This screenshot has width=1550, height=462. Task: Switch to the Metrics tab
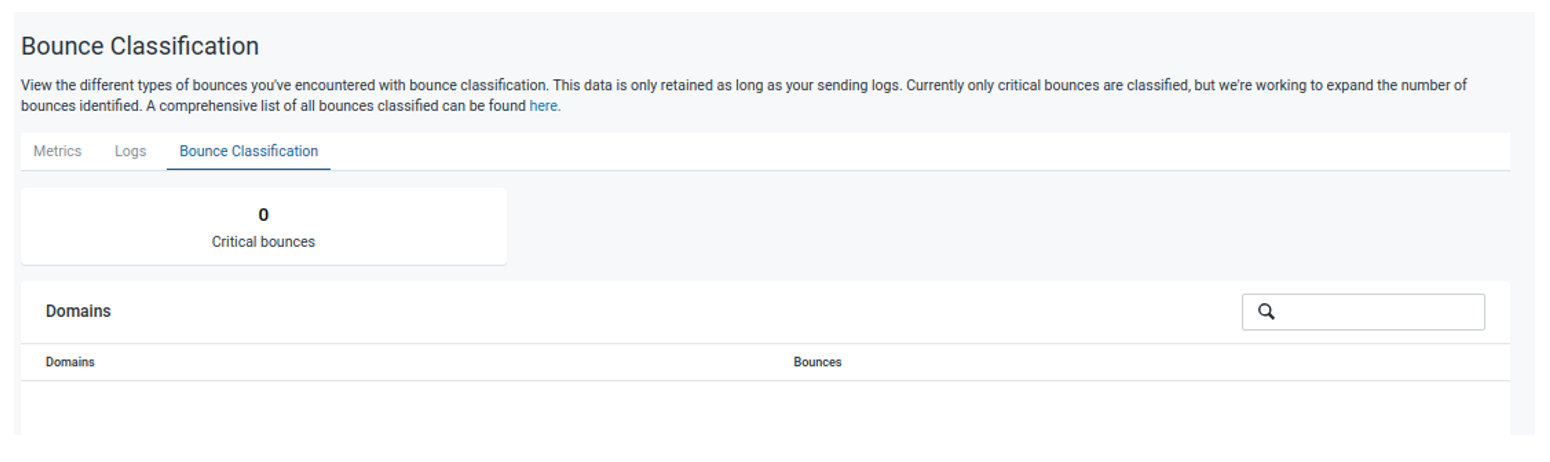point(58,151)
